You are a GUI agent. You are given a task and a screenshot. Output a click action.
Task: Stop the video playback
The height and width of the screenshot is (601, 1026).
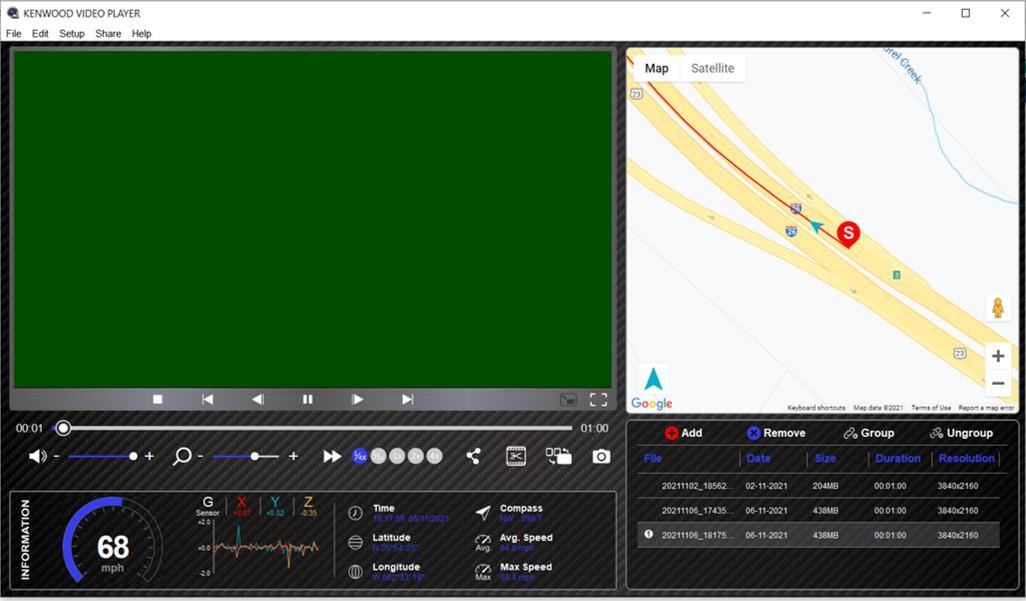(158, 399)
